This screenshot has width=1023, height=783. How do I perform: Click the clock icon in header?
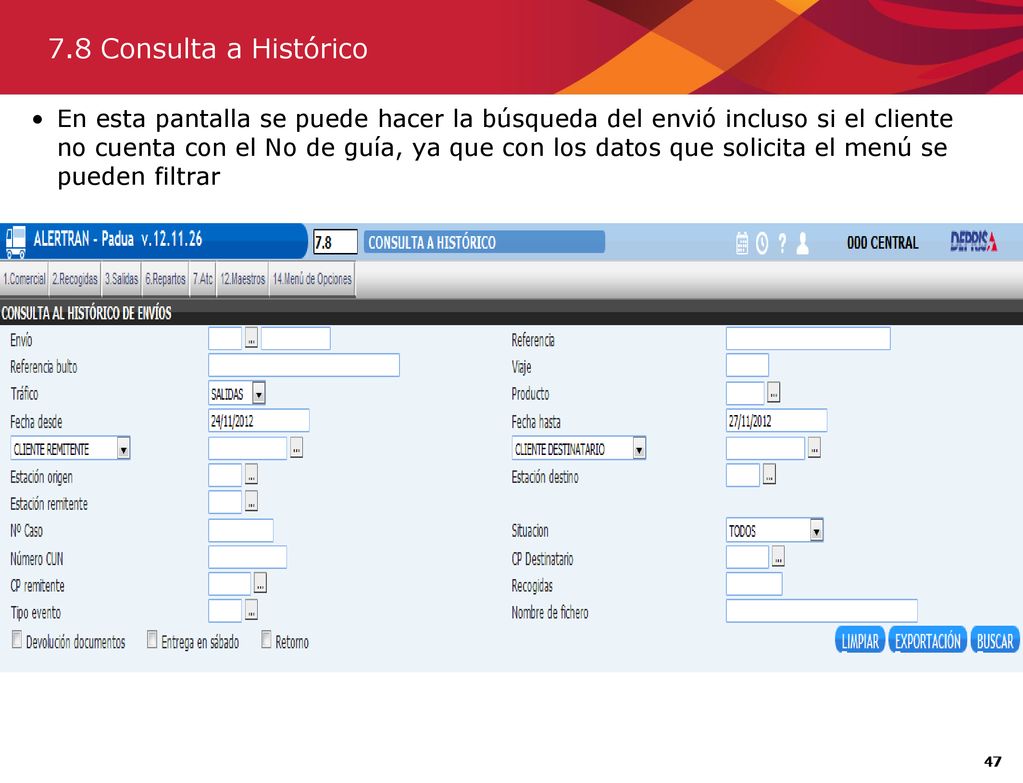coord(762,243)
